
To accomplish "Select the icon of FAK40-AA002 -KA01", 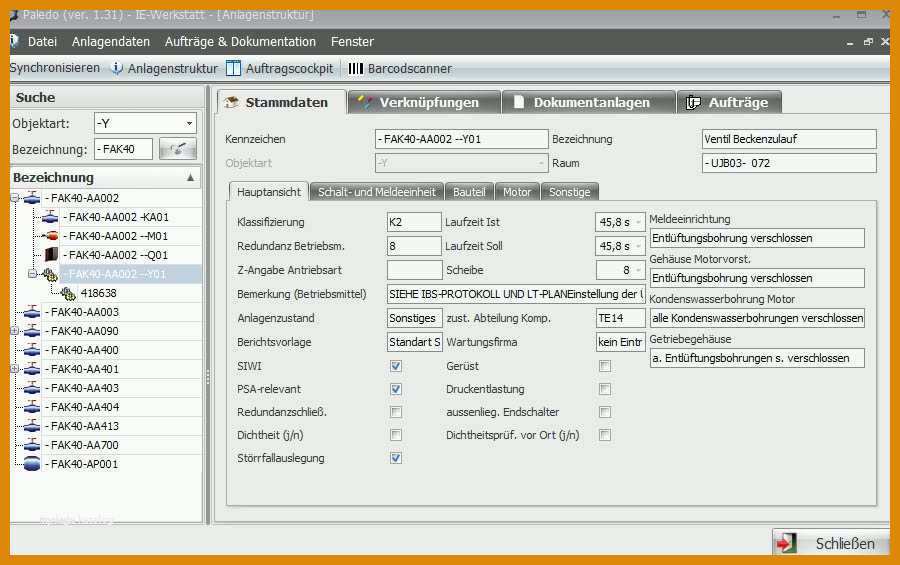I will pyautogui.click(x=51, y=217).
